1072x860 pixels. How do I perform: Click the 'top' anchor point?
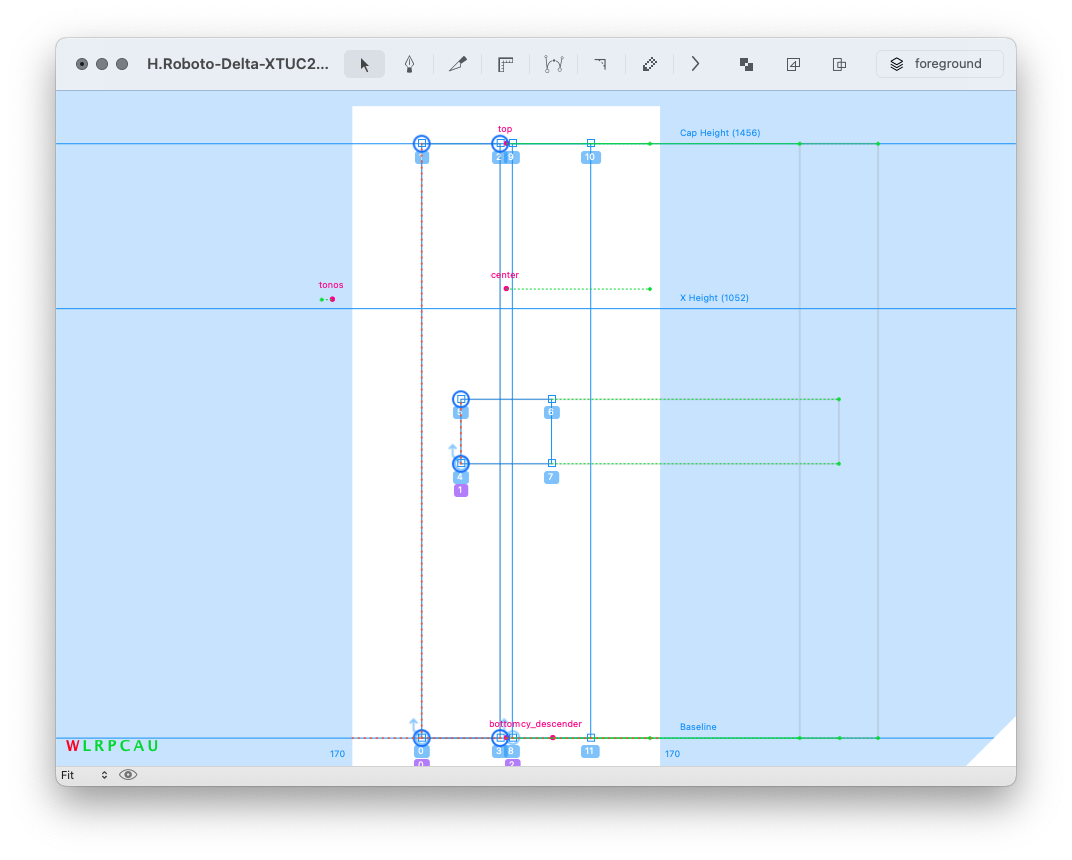[x=506, y=144]
